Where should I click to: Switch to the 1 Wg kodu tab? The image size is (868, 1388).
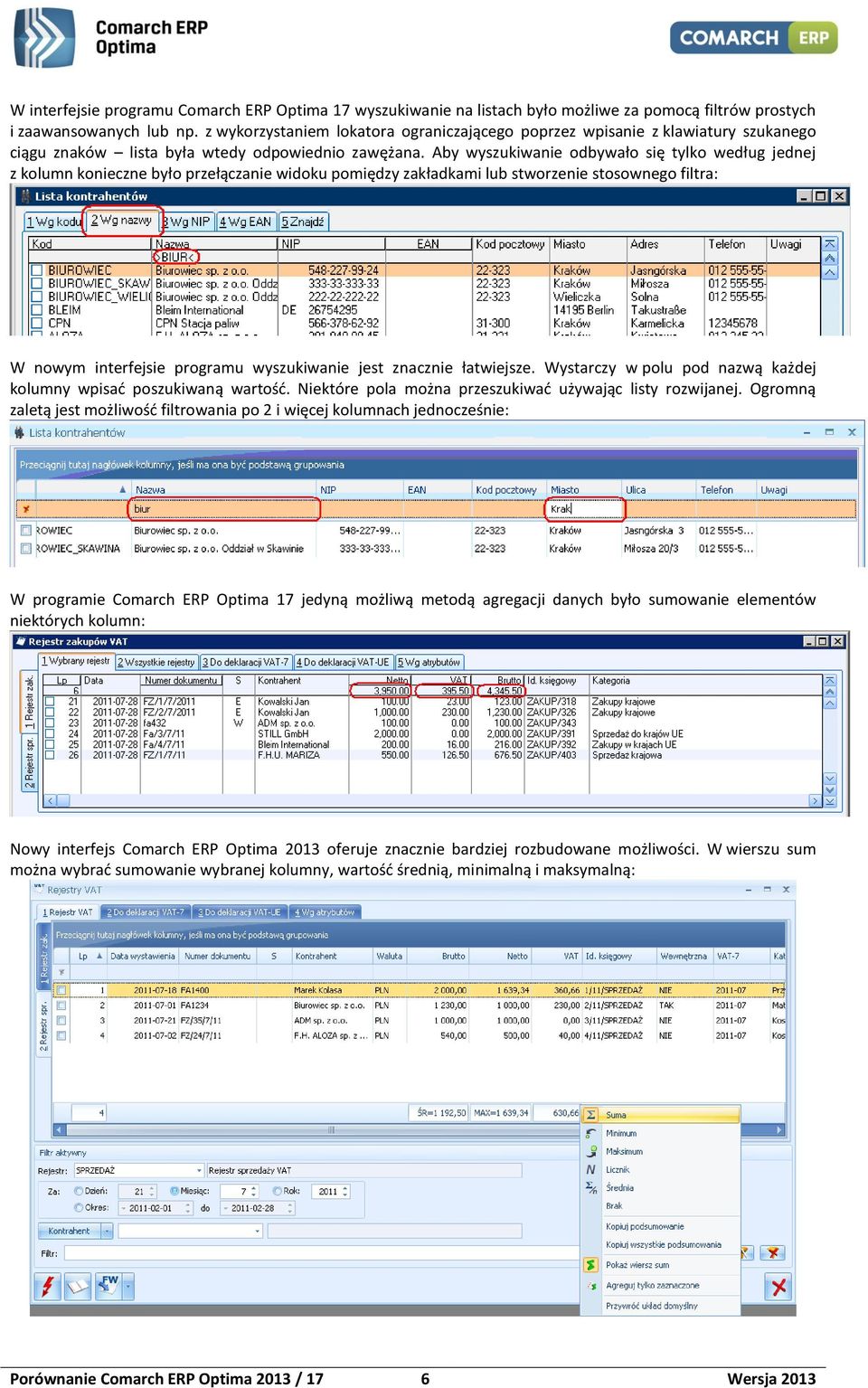(x=53, y=222)
